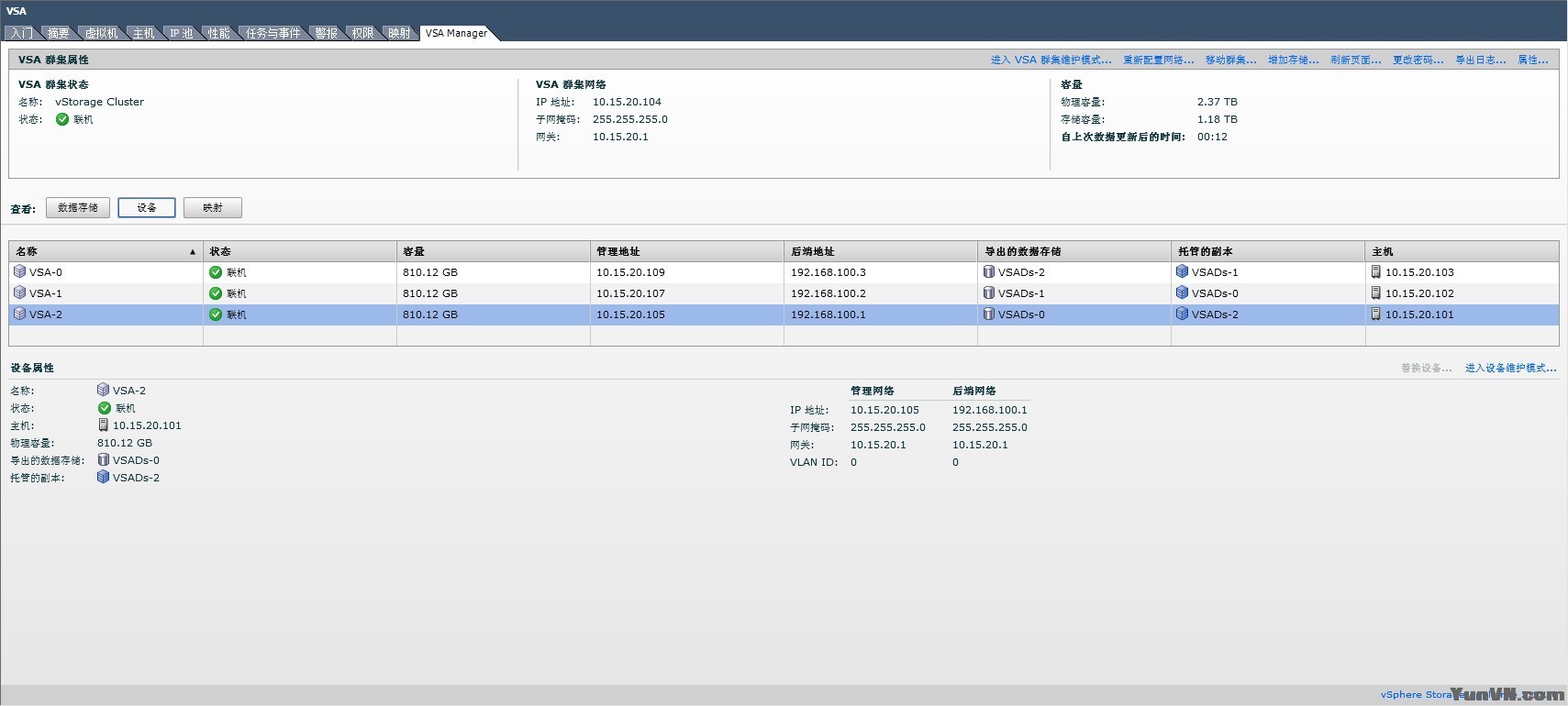Click the cluster IP address 10.15.20.104
The image size is (1568, 706).
click(x=627, y=102)
